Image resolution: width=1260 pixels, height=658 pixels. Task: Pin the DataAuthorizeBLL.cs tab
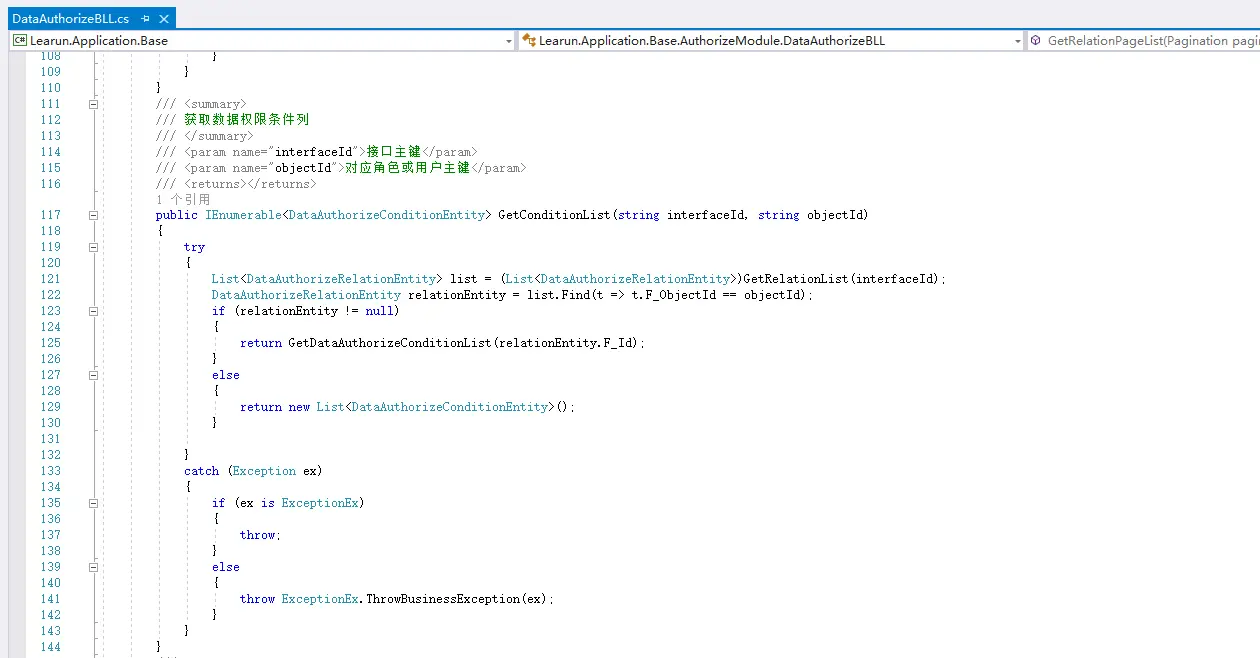(146, 19)
